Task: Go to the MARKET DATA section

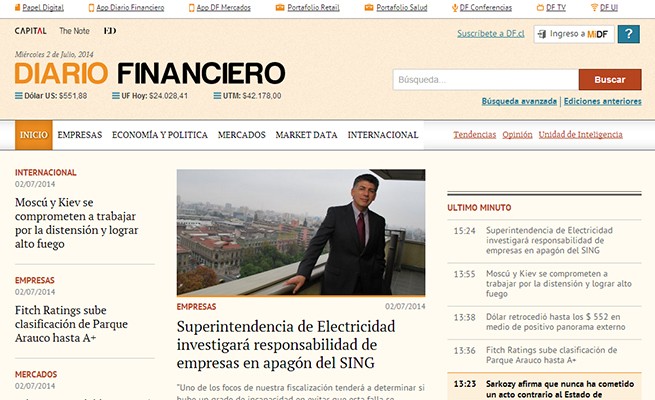Action: [x=306, y=135]
